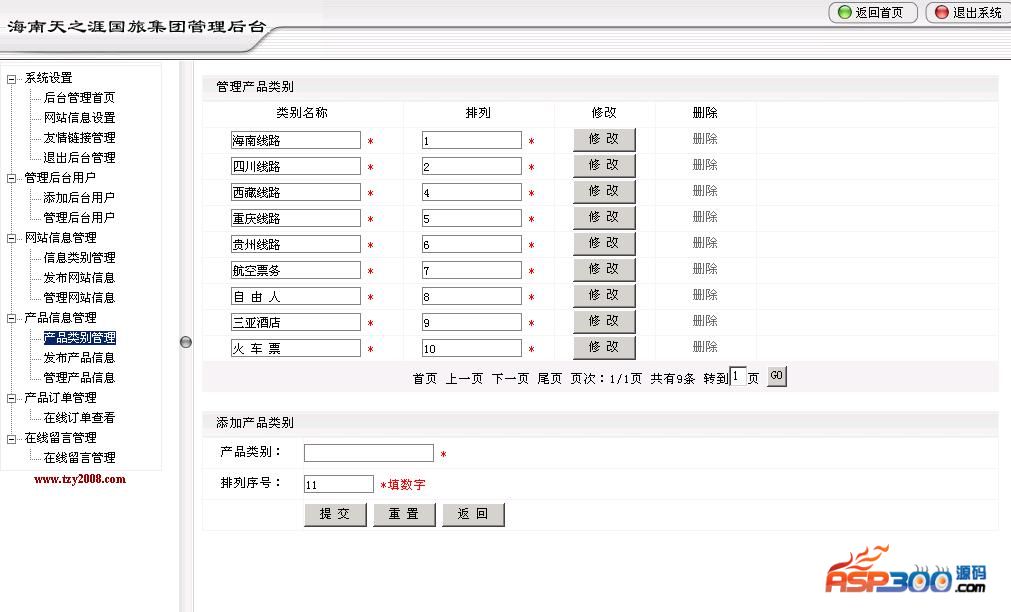
Task: Open 管理产品信息 in the sidebar
Action: pos(79,378)
